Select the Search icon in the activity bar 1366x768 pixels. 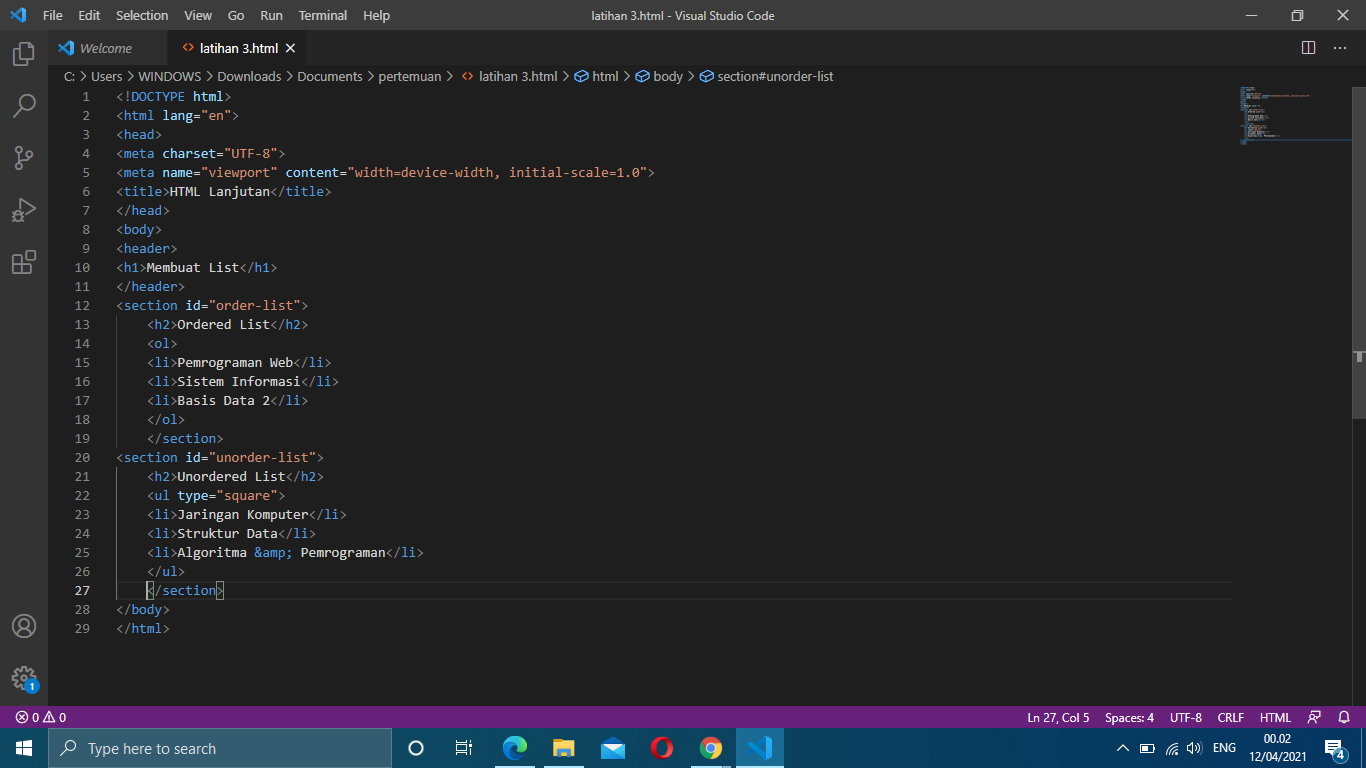tap(24, 105)
